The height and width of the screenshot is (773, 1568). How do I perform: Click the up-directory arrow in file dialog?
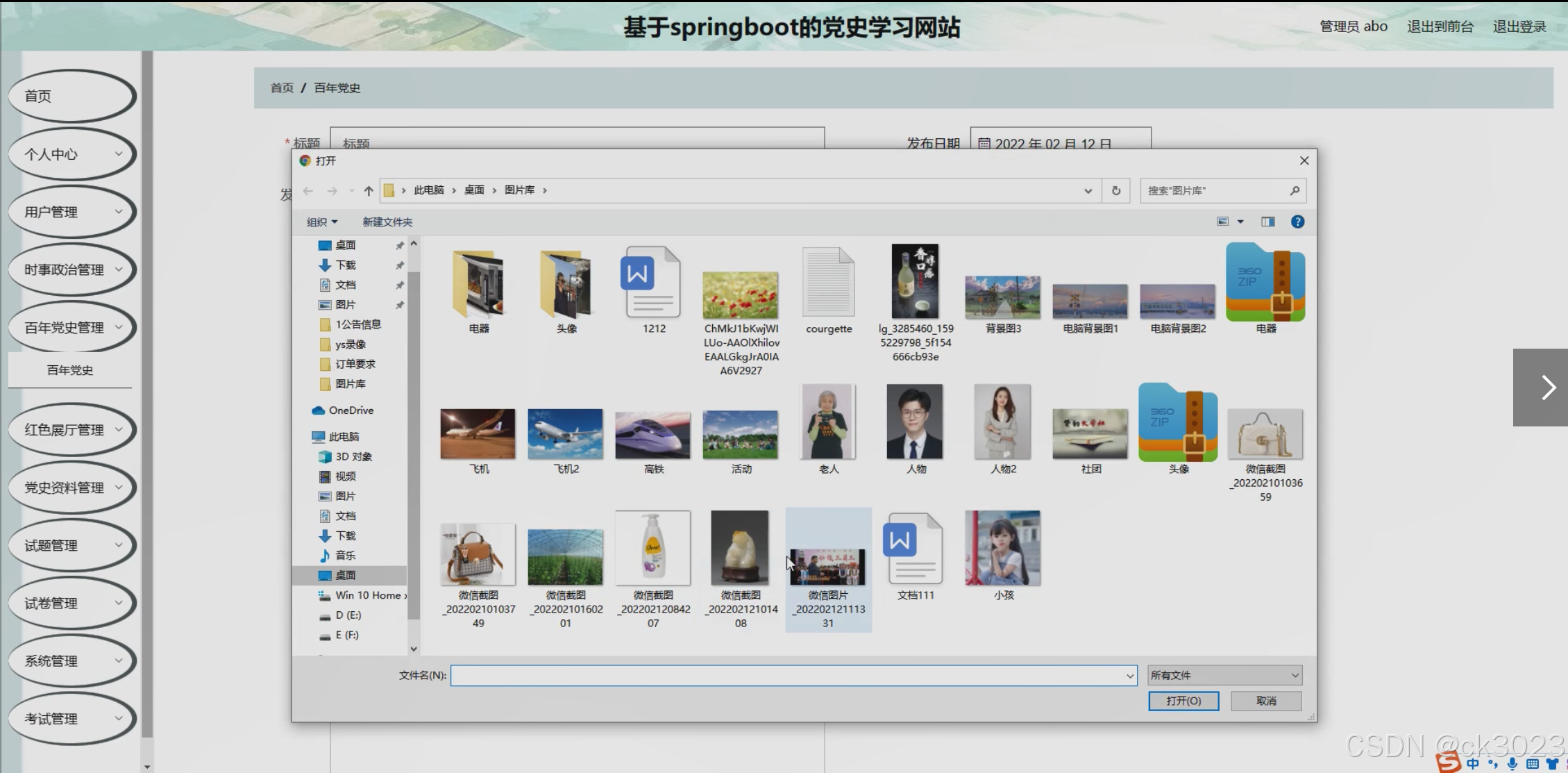[x=369, y=191]
